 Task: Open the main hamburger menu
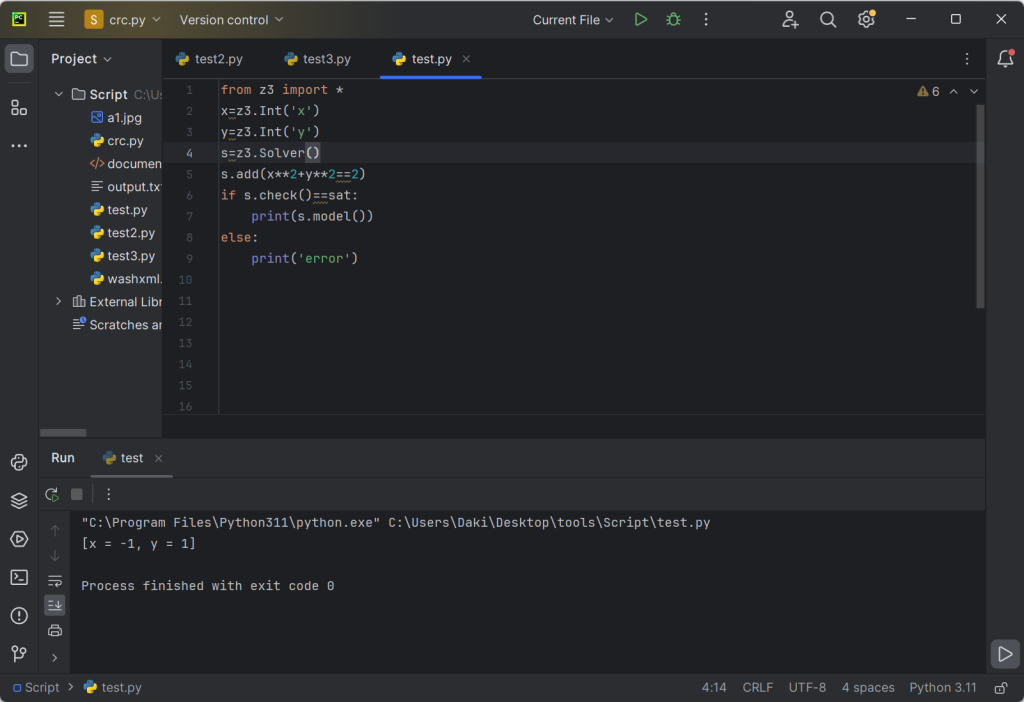tap(56, 19)
